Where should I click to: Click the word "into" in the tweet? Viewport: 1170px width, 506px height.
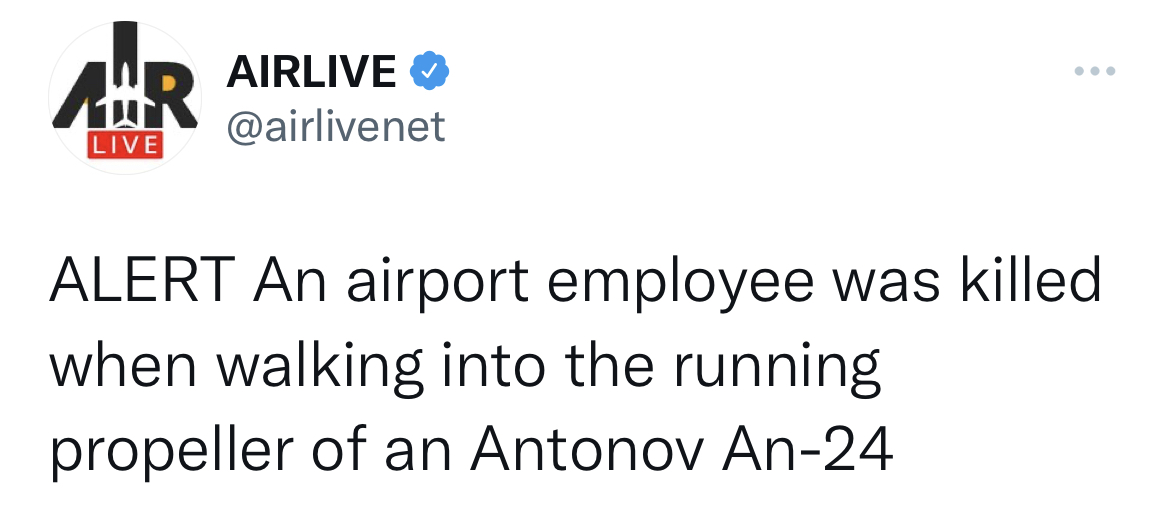point(483,367)
